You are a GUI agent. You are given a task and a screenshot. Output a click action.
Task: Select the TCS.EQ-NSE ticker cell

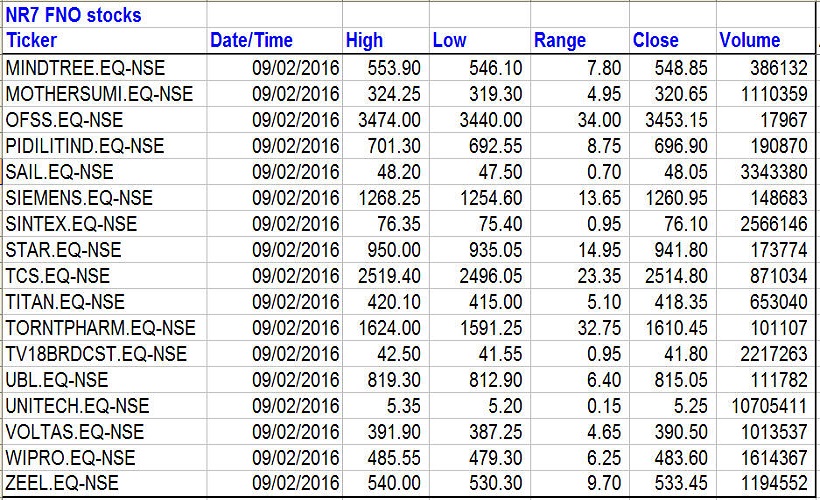58,276
